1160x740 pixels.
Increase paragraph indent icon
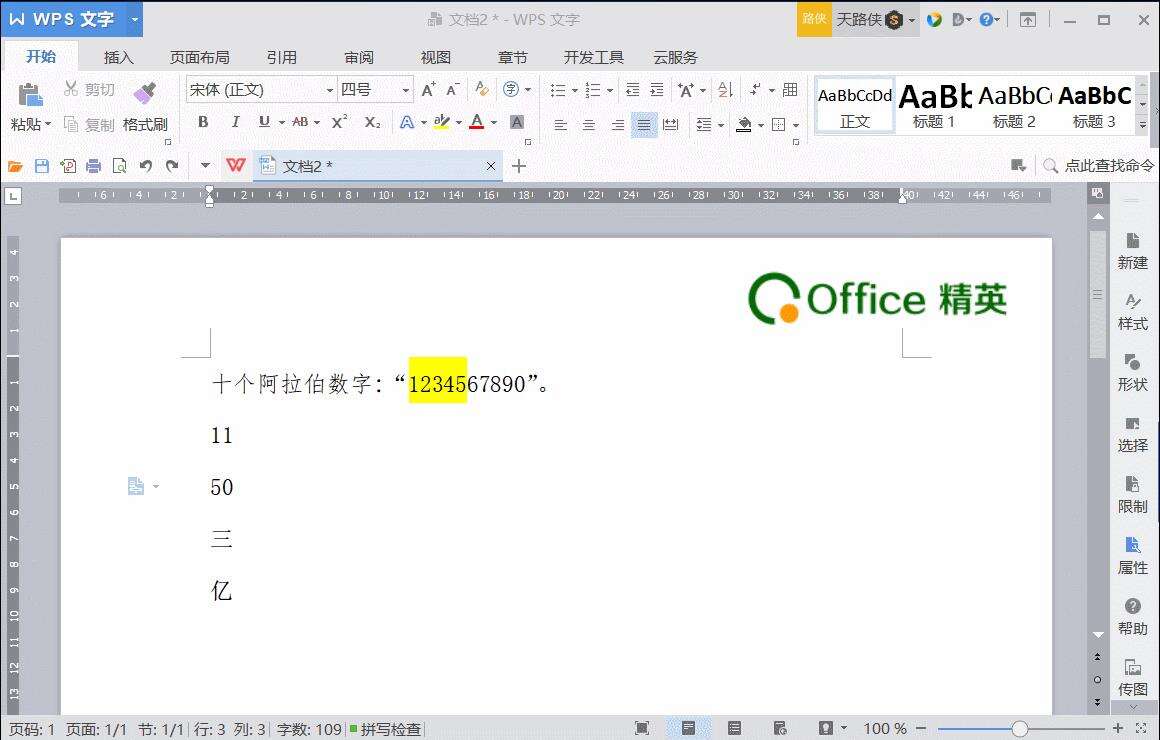click(657, 90)
